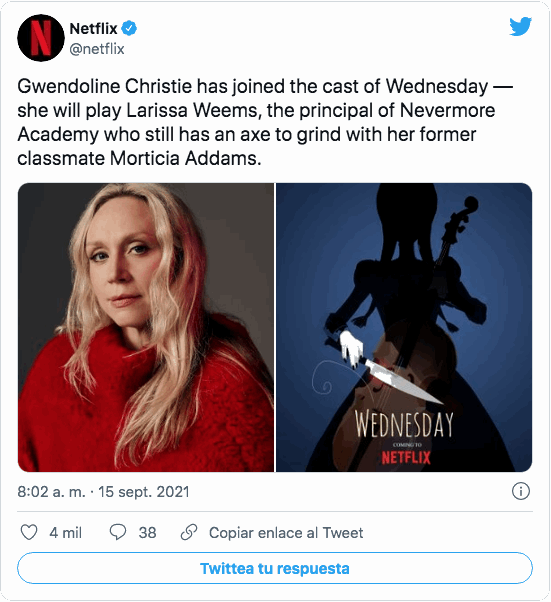Click the blue verified badge
Image resolution: width=551 pixels, height=602 pixels.
tap(129, 28)
